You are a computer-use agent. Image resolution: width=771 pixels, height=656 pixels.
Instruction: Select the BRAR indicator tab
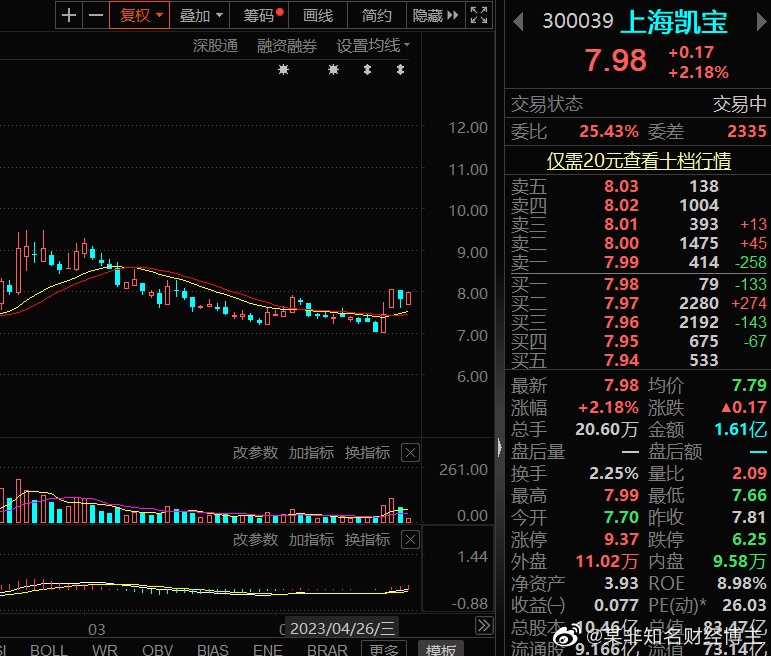click(x=327, y=650)
